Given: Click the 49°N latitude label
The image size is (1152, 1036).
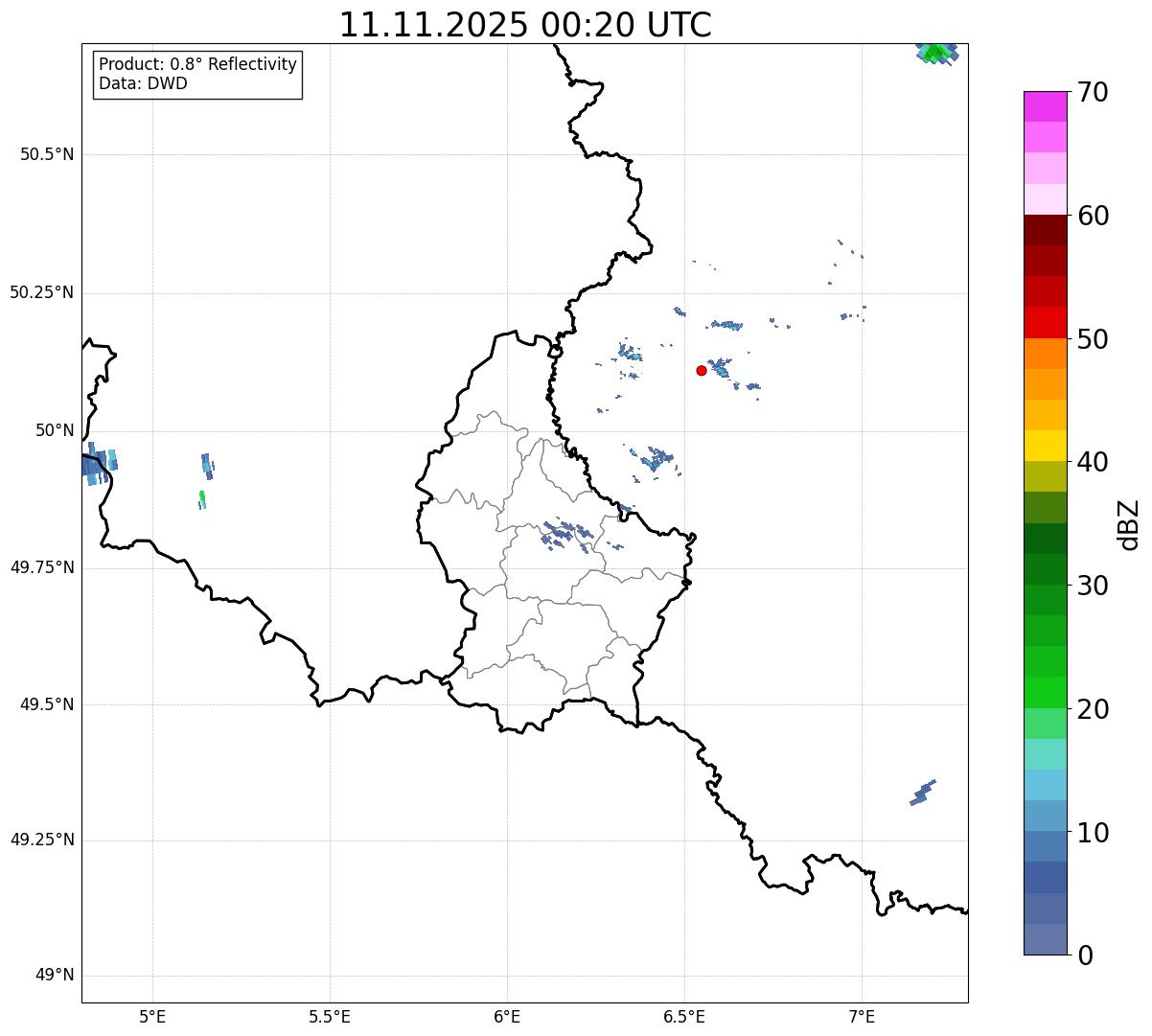Looking at the screenshot, I should click(x=55, y=976).
